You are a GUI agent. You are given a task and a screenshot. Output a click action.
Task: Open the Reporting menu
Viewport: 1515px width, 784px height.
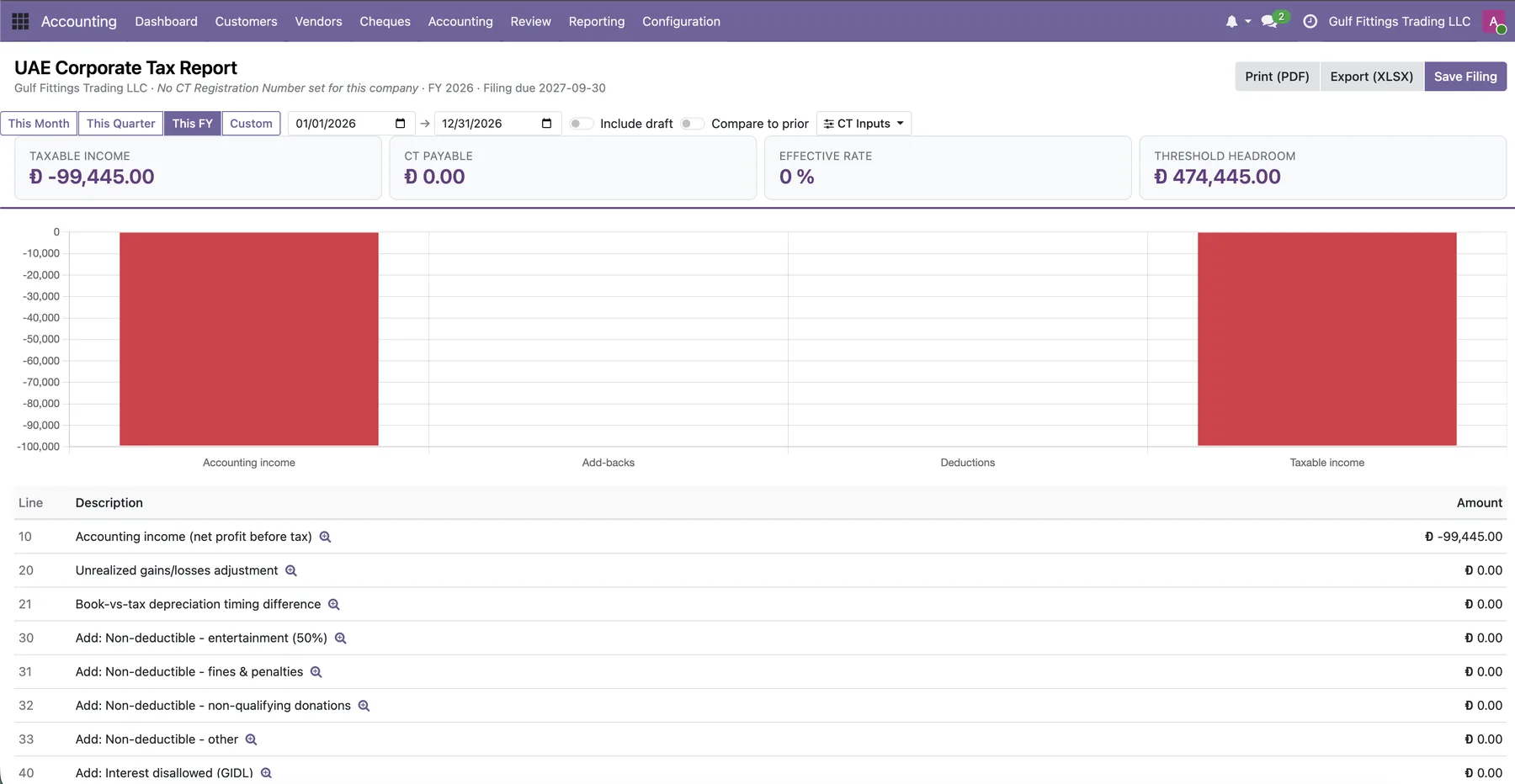coord(597,21)
